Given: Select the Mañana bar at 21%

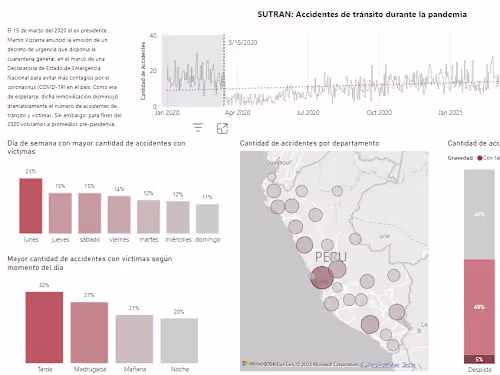Looking at the screenshot, I should point(134,339).
